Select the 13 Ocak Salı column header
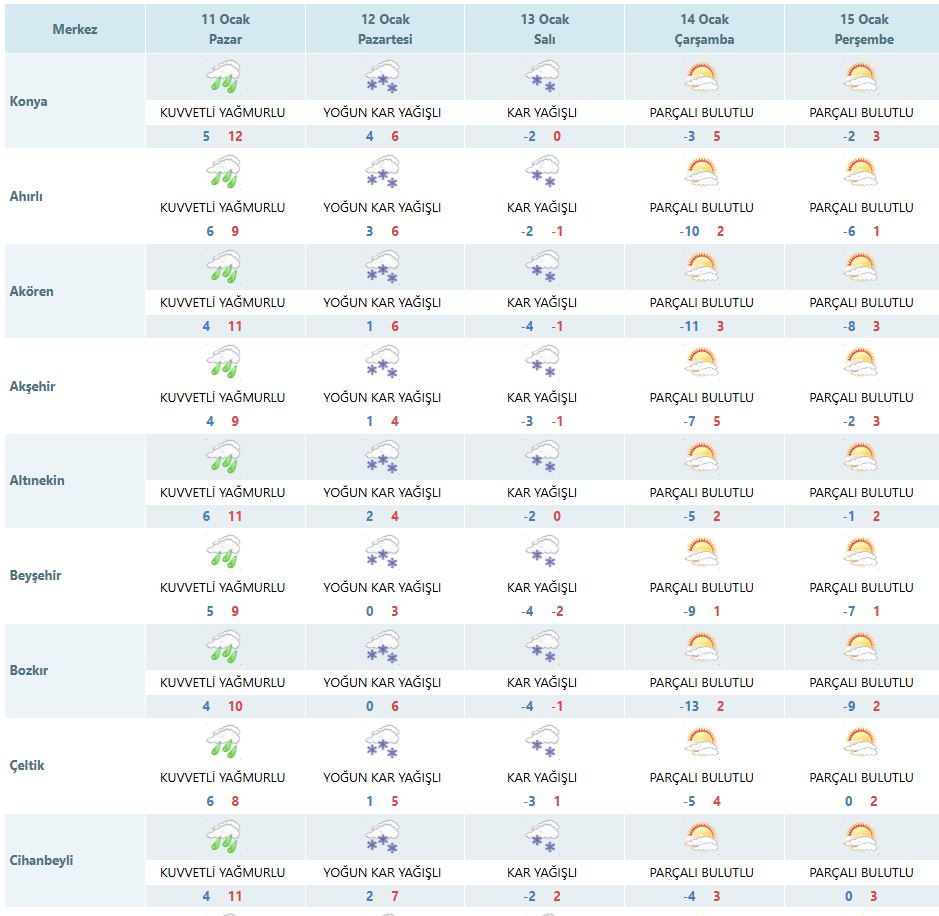The image size is (939, 916). 544,29
